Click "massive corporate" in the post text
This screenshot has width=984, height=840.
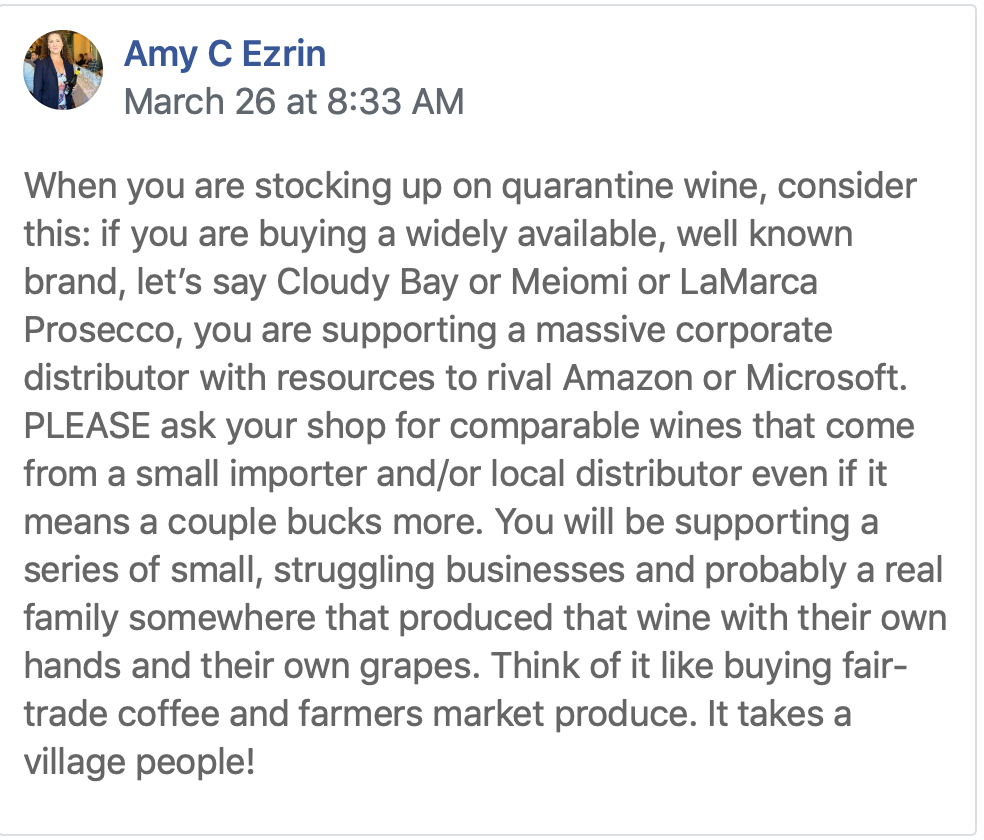click(684, 331)
